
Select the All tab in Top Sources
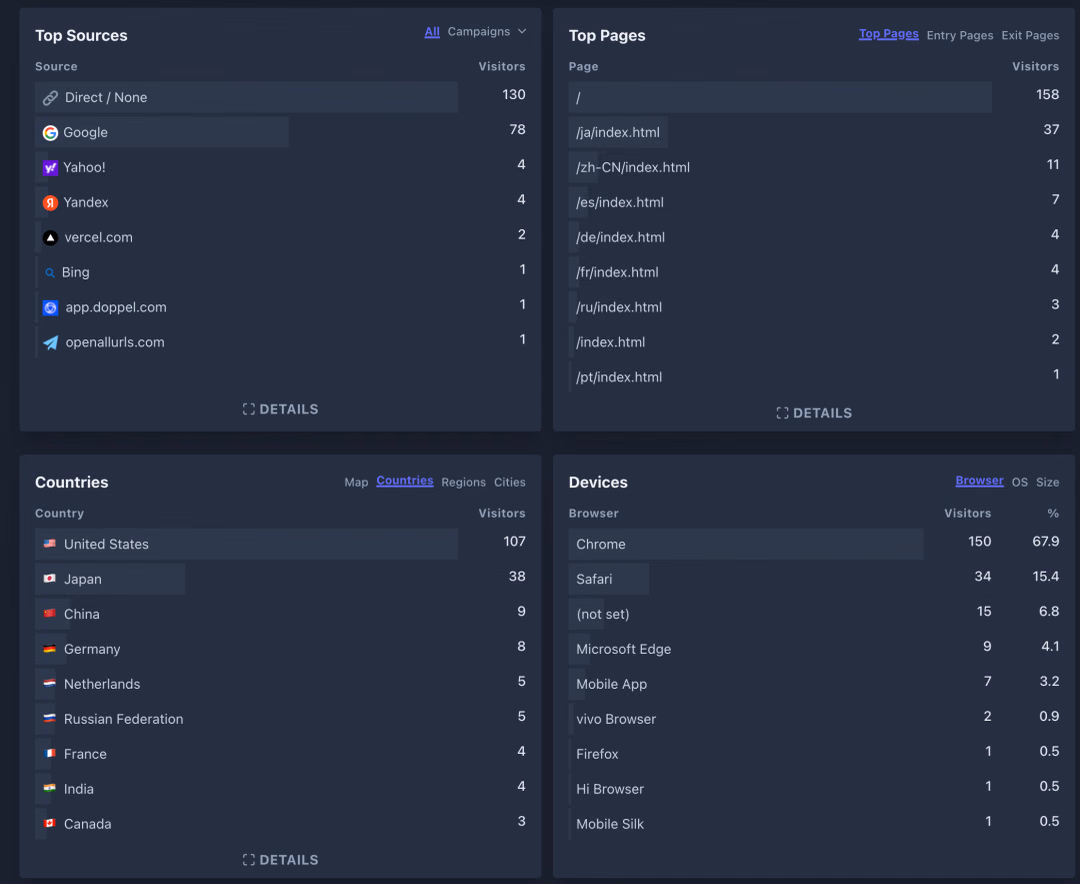(x=432, y=32)
